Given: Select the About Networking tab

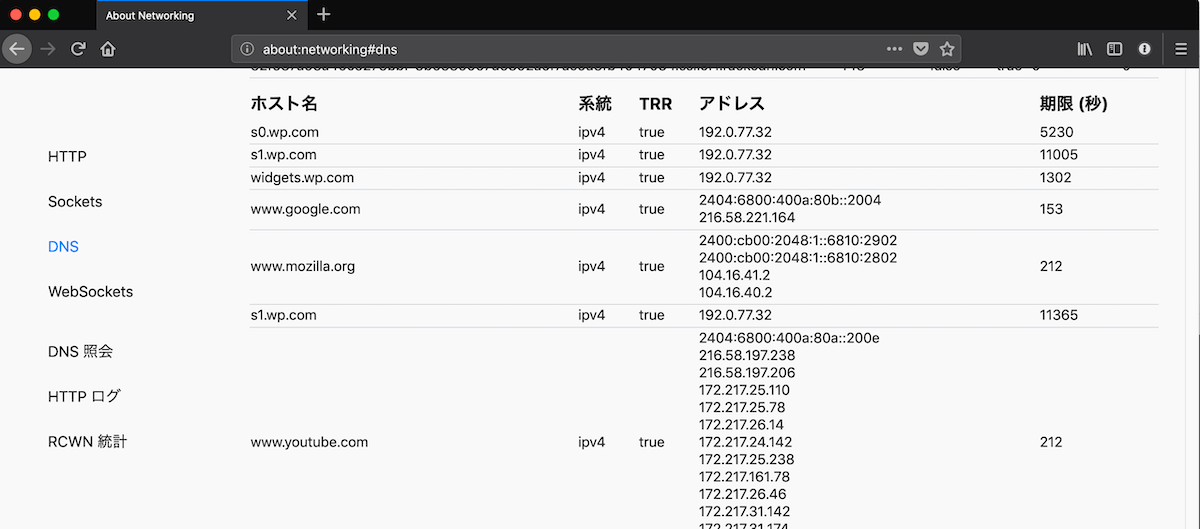Looking at the screenshot, I should pos(202,15).
